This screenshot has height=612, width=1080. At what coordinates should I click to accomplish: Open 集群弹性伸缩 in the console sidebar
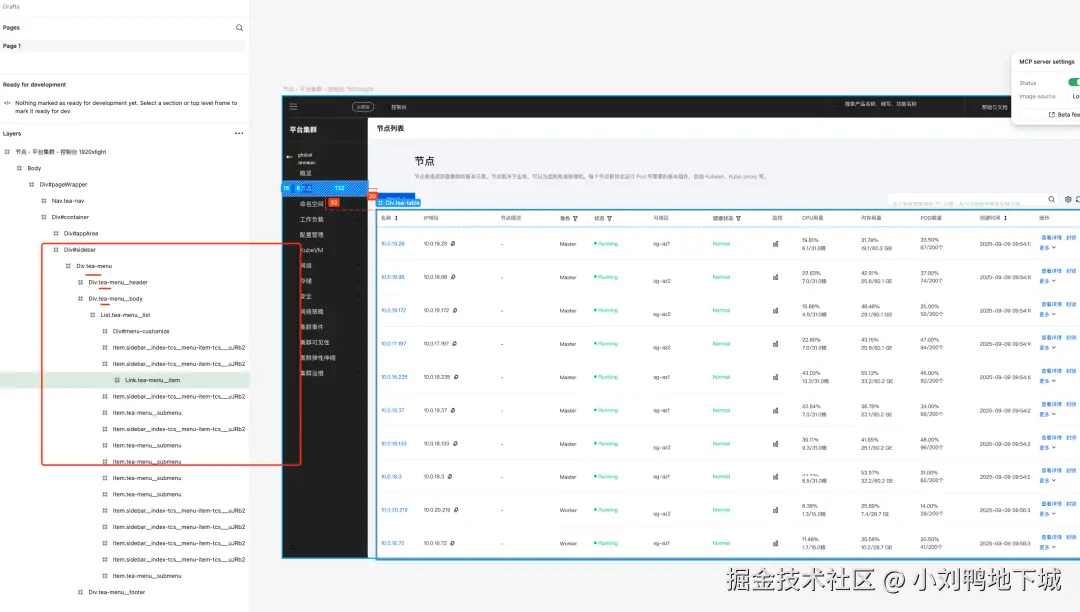coord(318,358)
